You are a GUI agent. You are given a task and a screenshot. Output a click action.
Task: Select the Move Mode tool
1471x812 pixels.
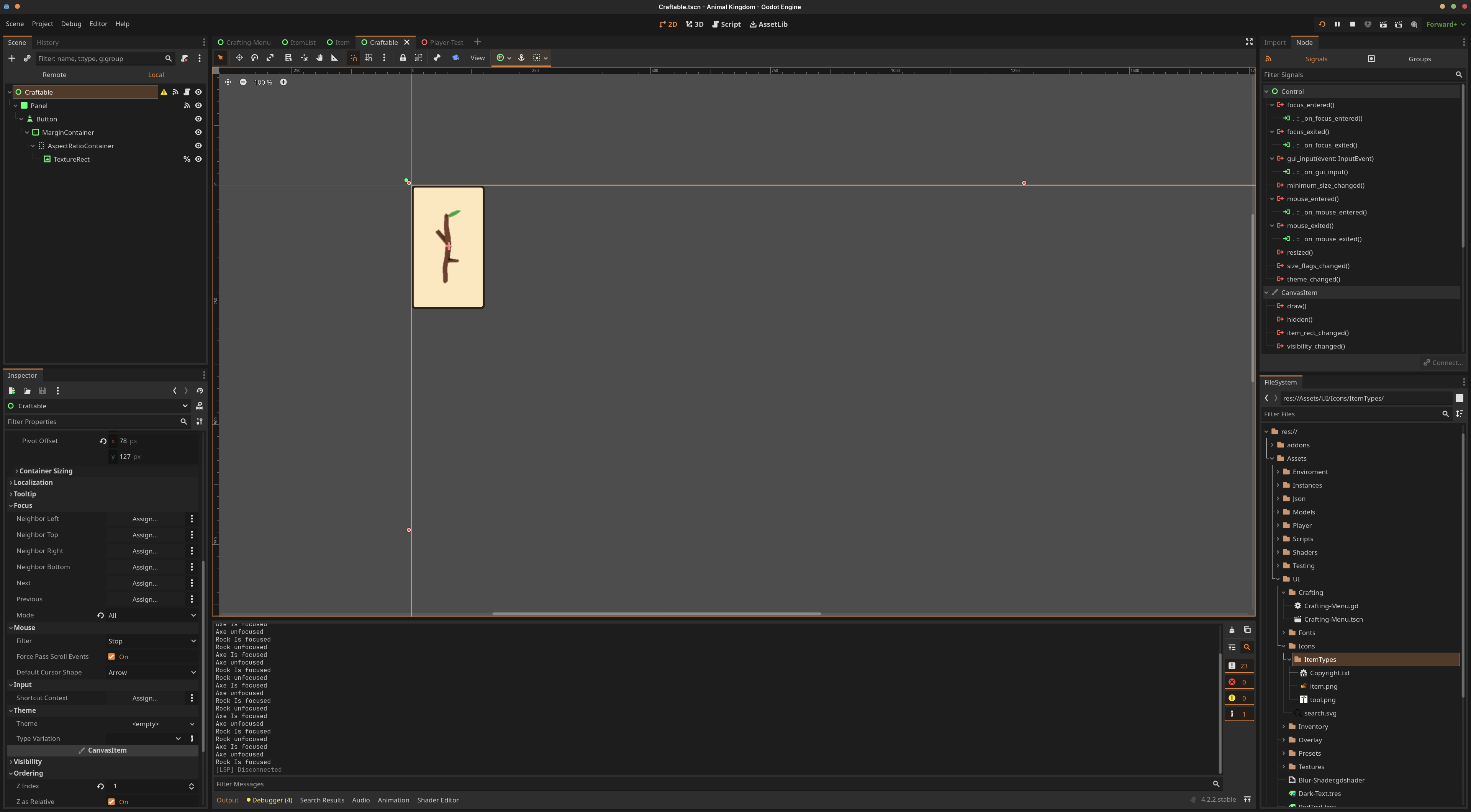click(239, 58)
